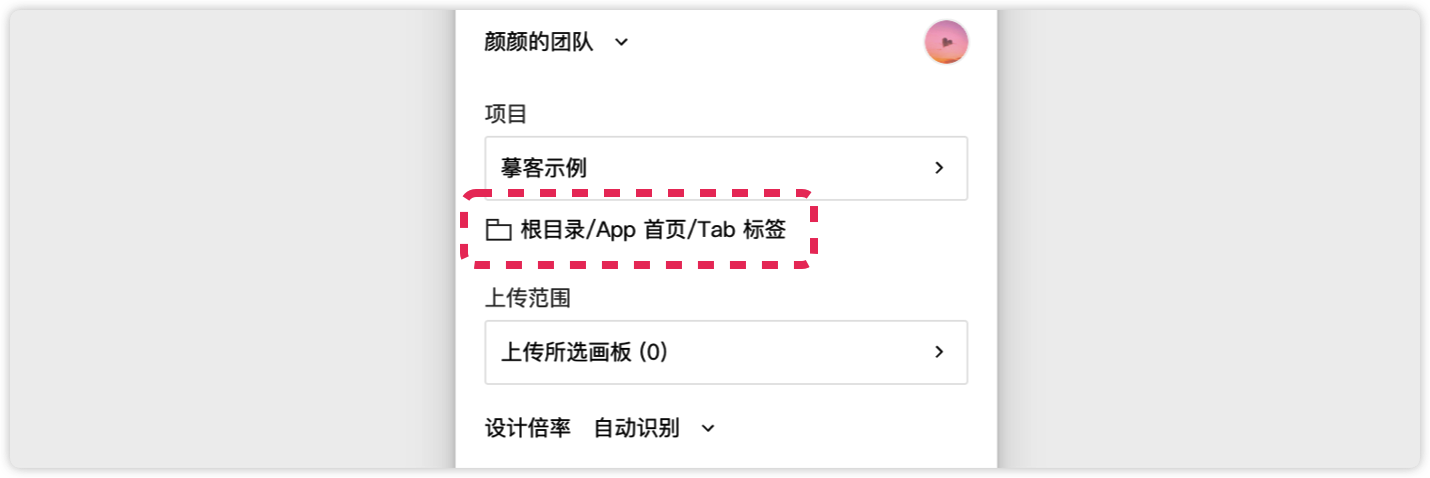Click the 项目 section label
This screenshot has width=1430, height=478.
(x=506, y=114)
